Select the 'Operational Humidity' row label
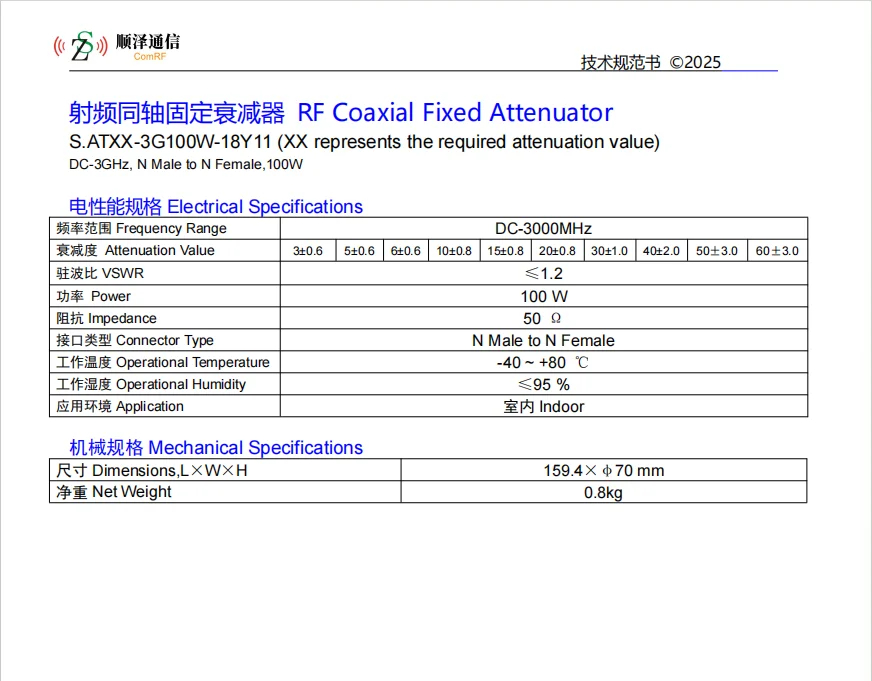This screenshot has width=872, height=681. (x=151, y=384)
